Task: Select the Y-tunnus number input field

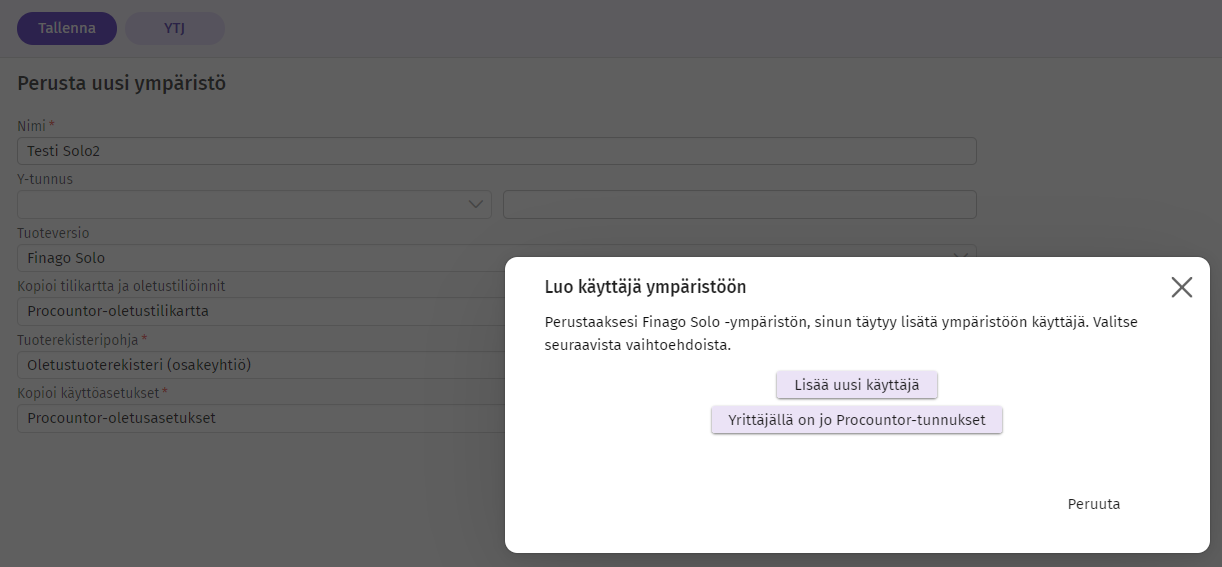Action: point(740,204)
